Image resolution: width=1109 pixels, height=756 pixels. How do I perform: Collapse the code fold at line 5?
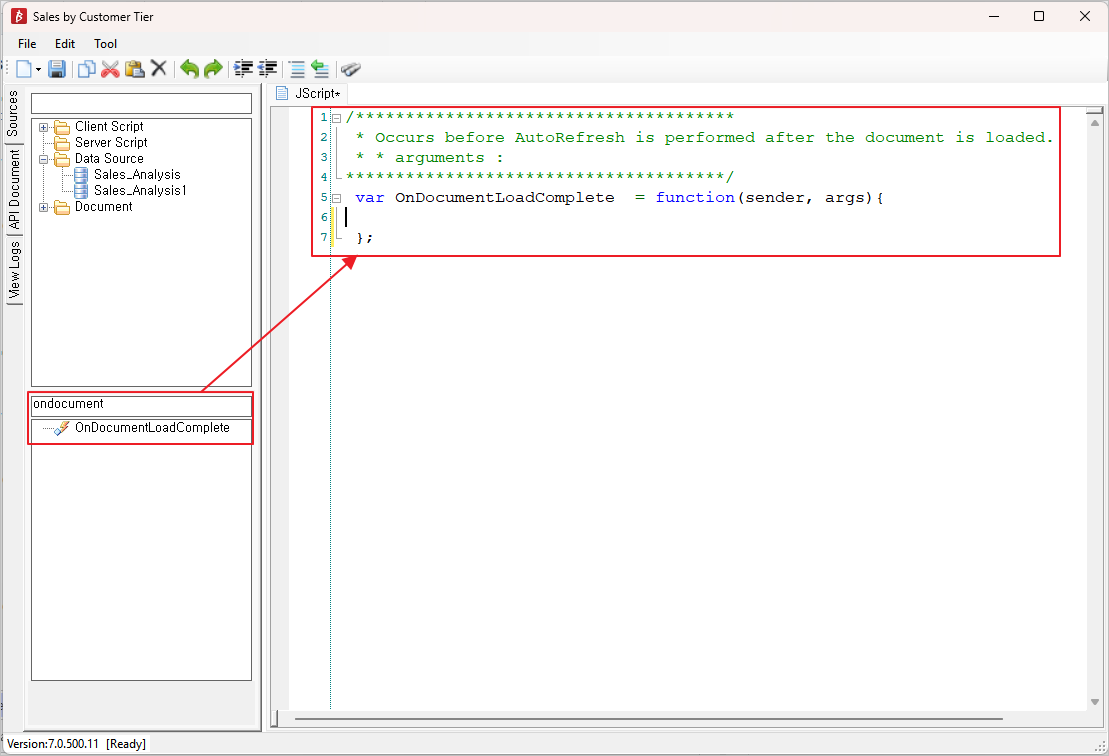337,198
